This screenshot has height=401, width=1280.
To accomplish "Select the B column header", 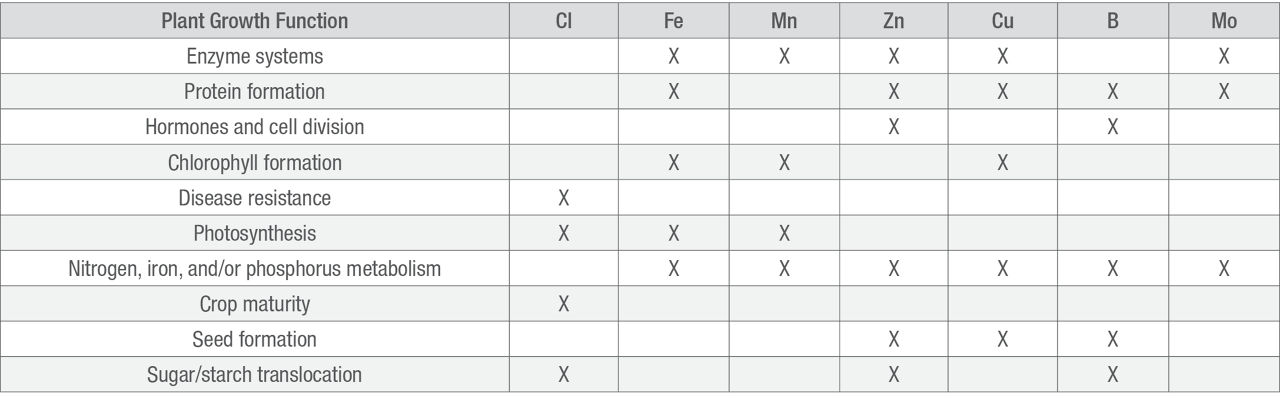I will 1113,21.
